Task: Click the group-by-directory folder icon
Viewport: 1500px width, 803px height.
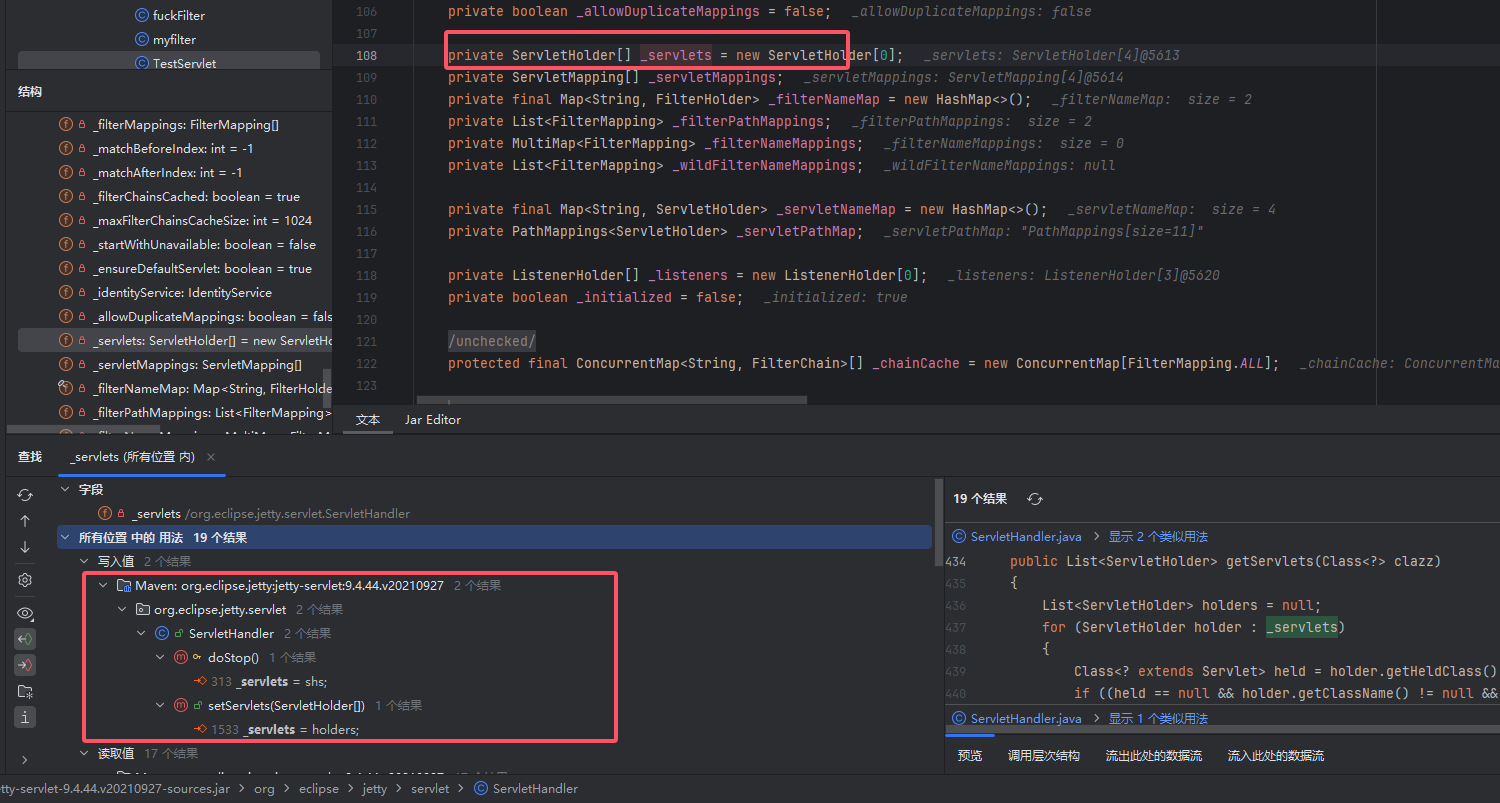Action: (x=25, y=691)
